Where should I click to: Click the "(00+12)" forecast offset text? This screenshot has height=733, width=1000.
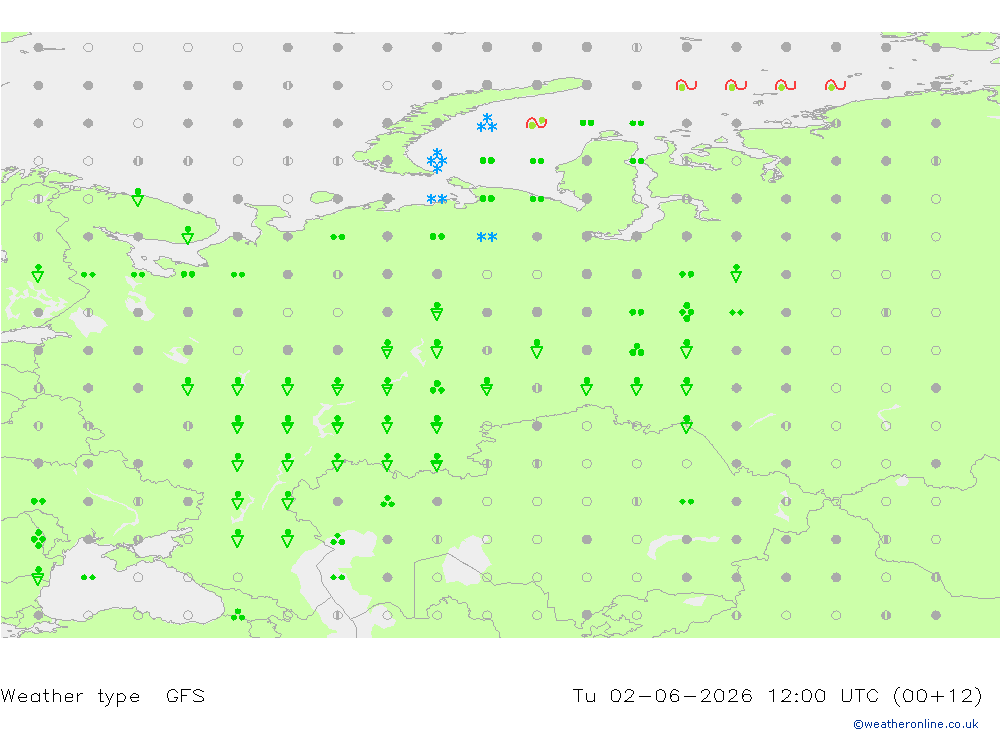point(938,695)
